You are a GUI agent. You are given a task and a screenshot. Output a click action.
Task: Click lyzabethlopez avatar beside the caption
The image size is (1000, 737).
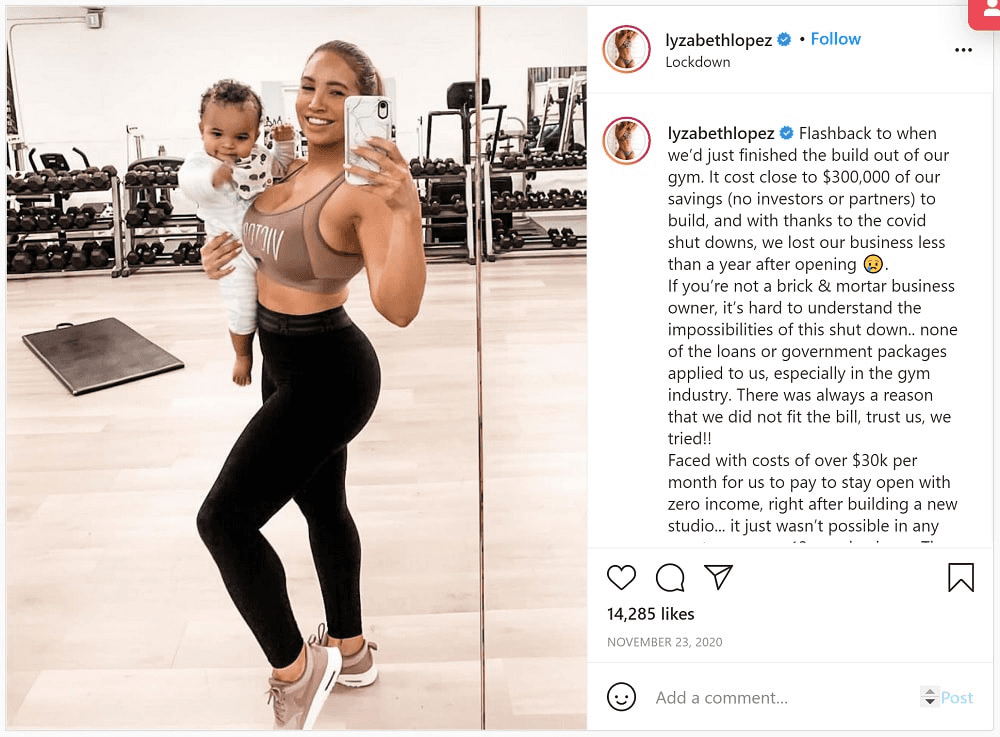pyautogui.click(x=626, y=141)
